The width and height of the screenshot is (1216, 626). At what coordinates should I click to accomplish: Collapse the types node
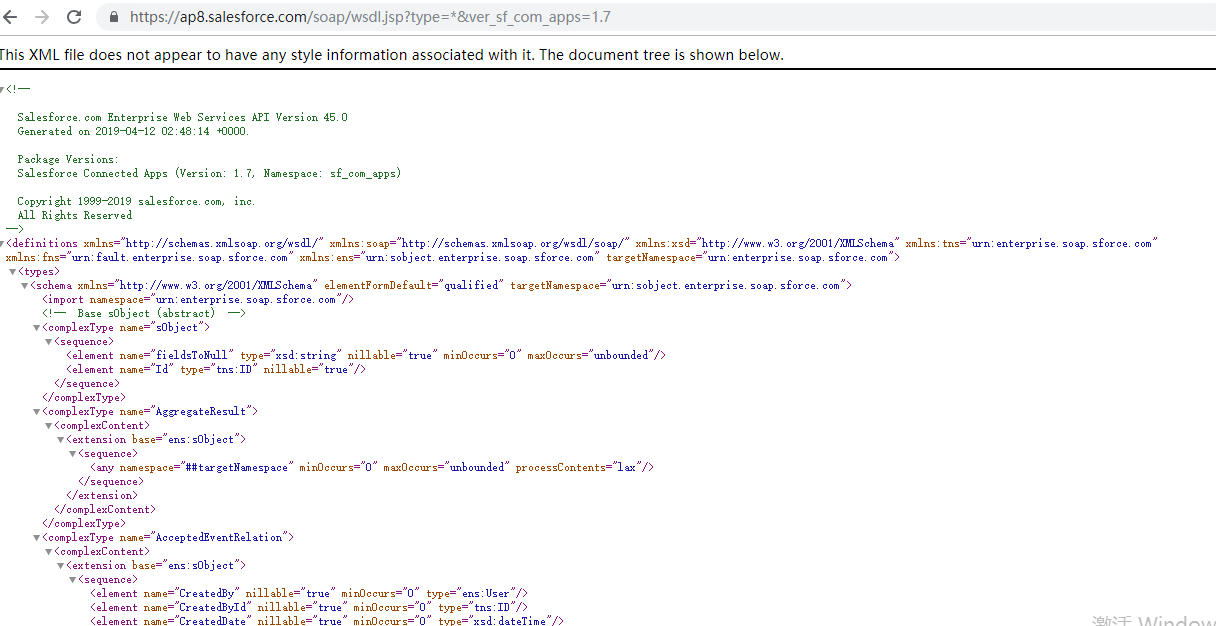point(12,271)
